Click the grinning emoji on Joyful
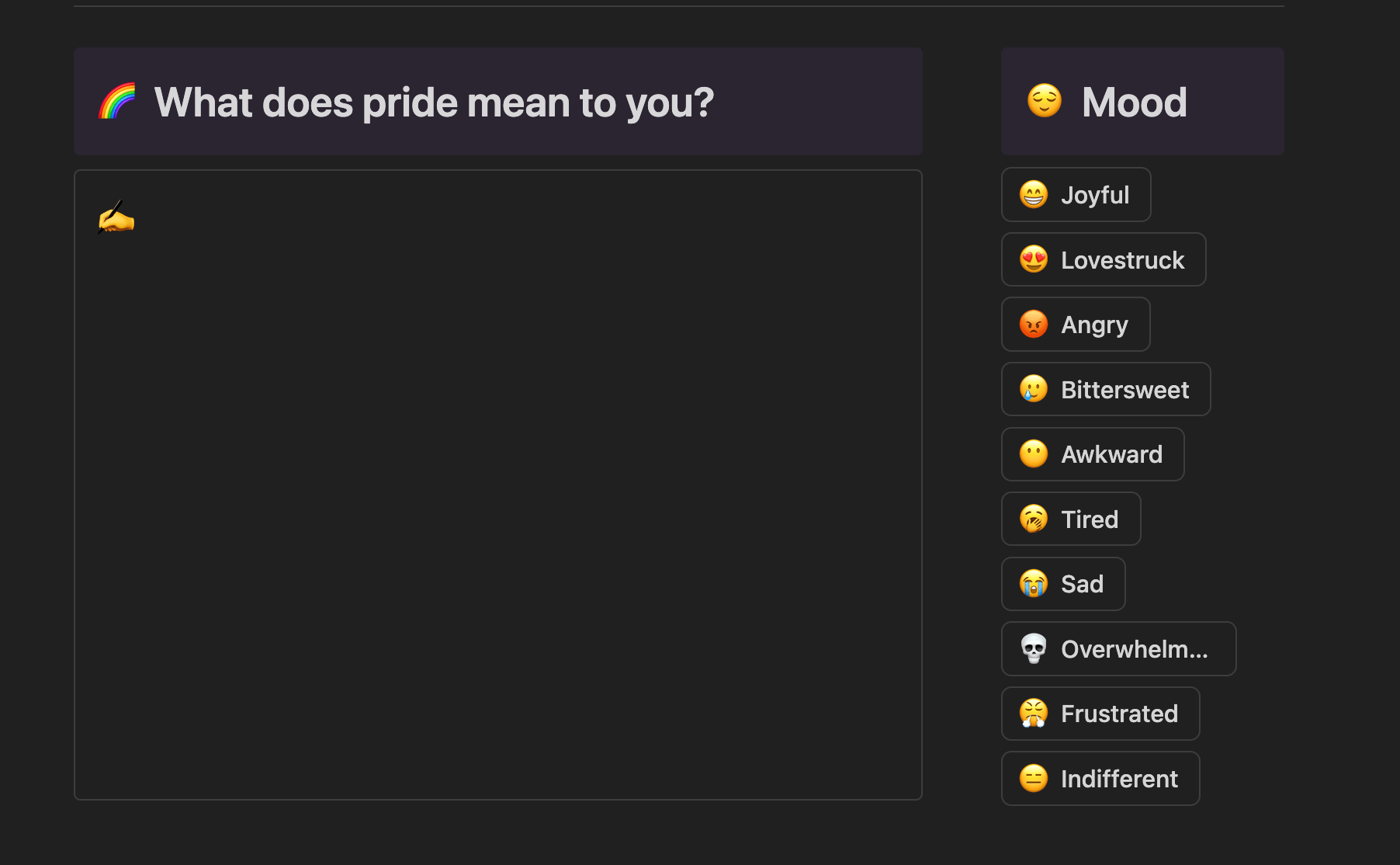 coord(1034,195)
